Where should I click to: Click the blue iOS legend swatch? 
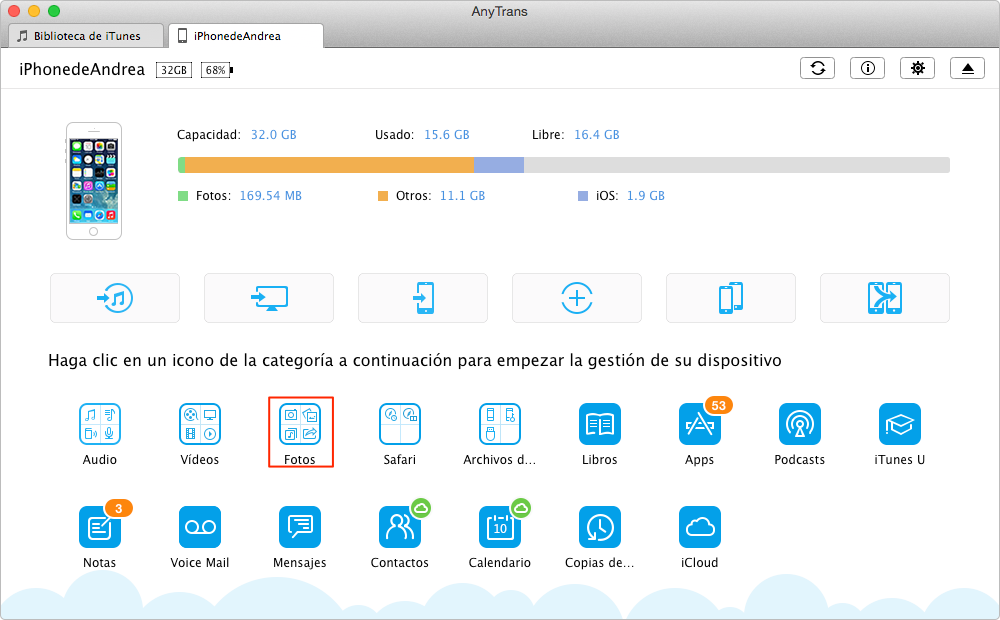point(583,196)
